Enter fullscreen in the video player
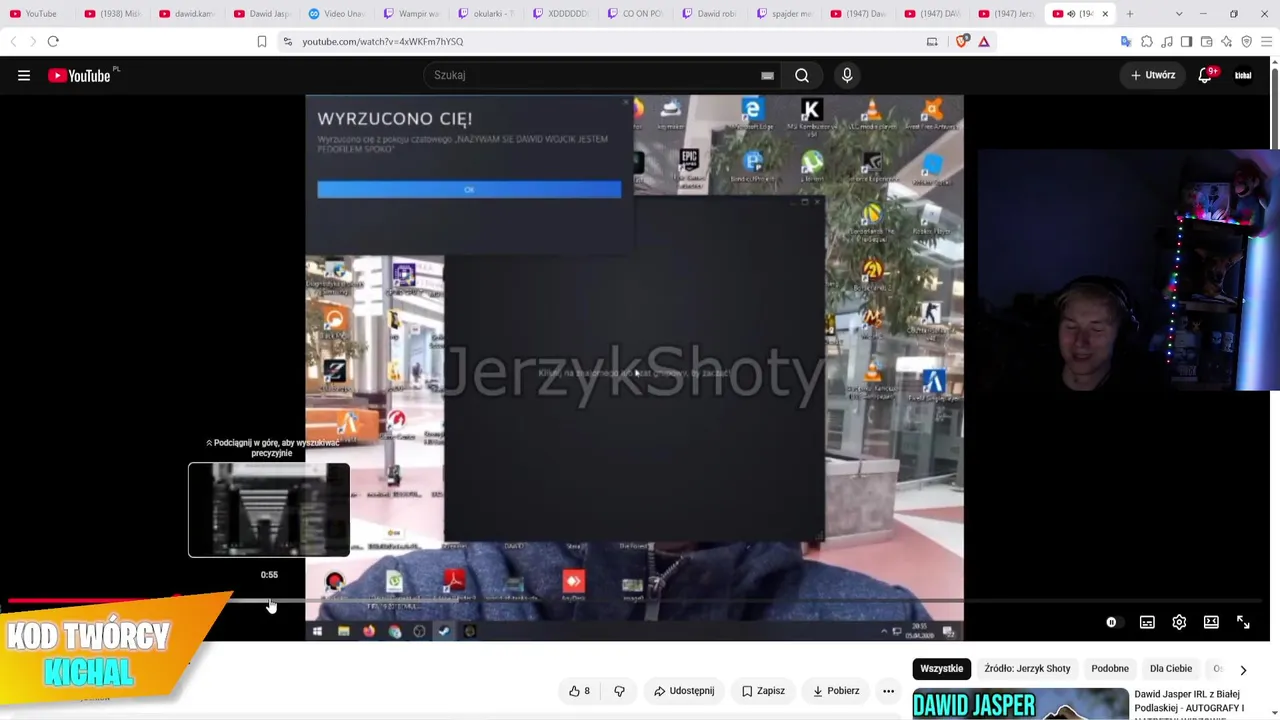The height and width of the screenshot is (720, 1280). [x=1243, y=622]
